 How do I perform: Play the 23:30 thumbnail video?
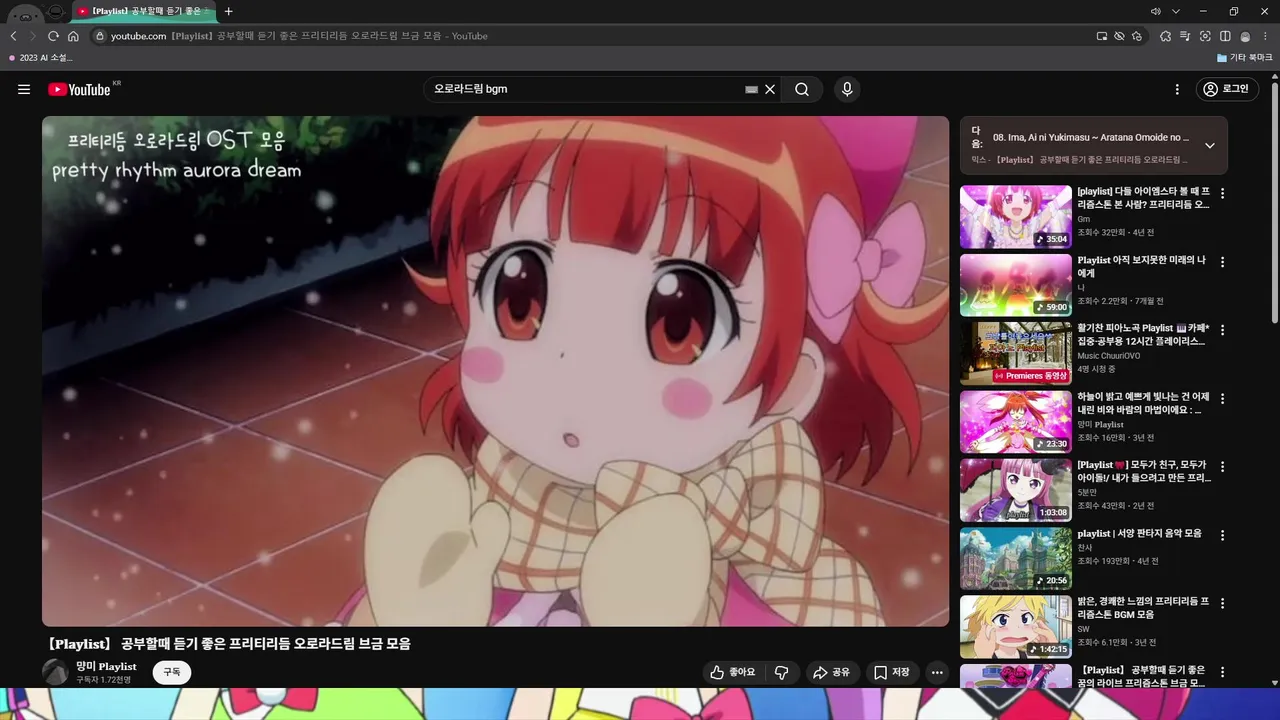pyautogui.click(x=1016, y=422)
